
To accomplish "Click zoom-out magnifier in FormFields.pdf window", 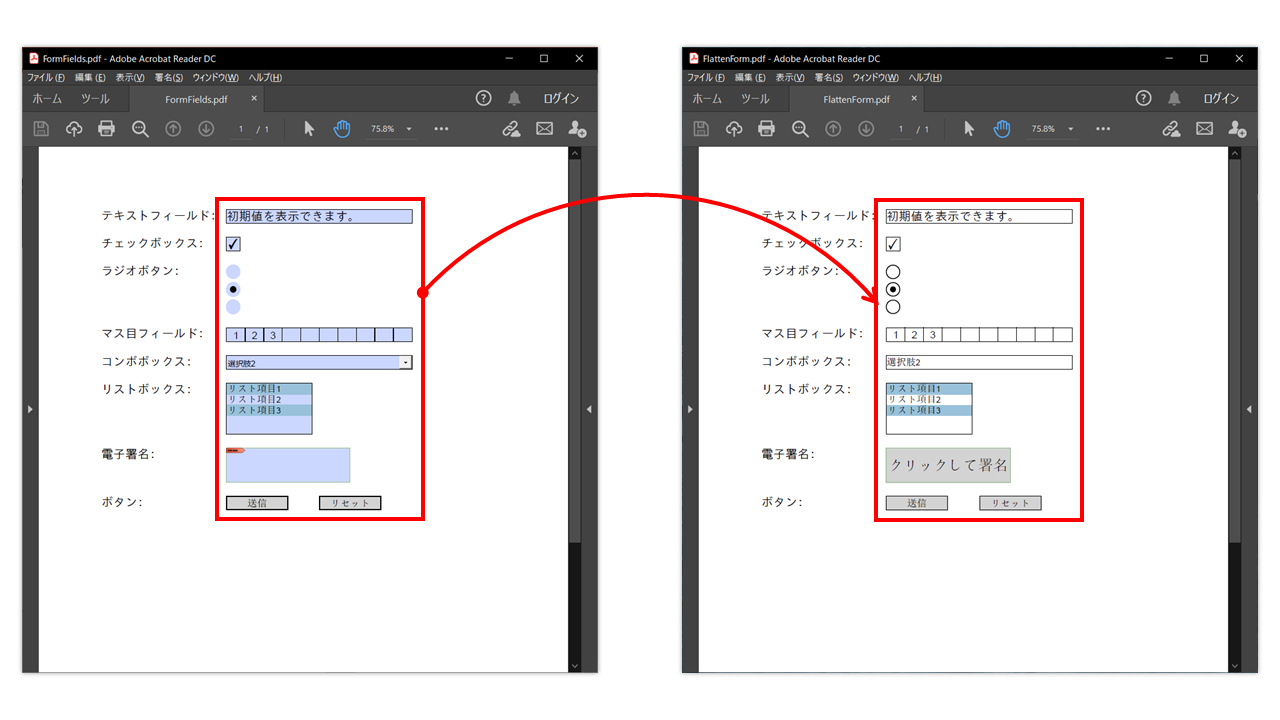I will coord(140,129).
